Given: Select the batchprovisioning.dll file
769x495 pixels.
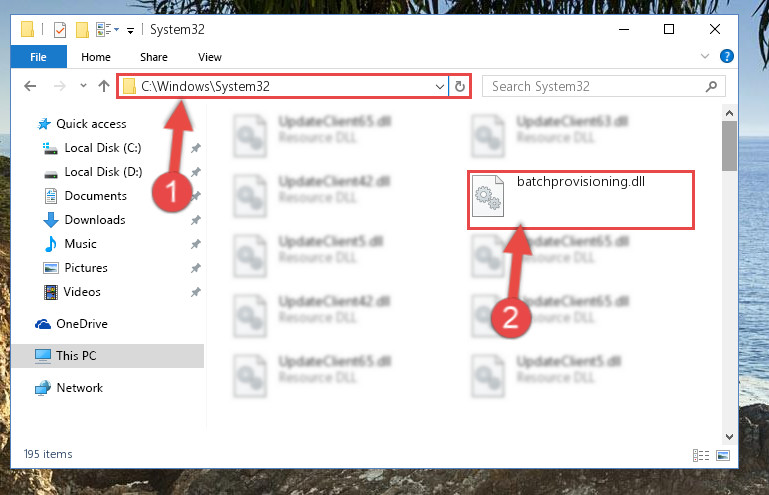Looking at the screenshot, I should [581, 199].
